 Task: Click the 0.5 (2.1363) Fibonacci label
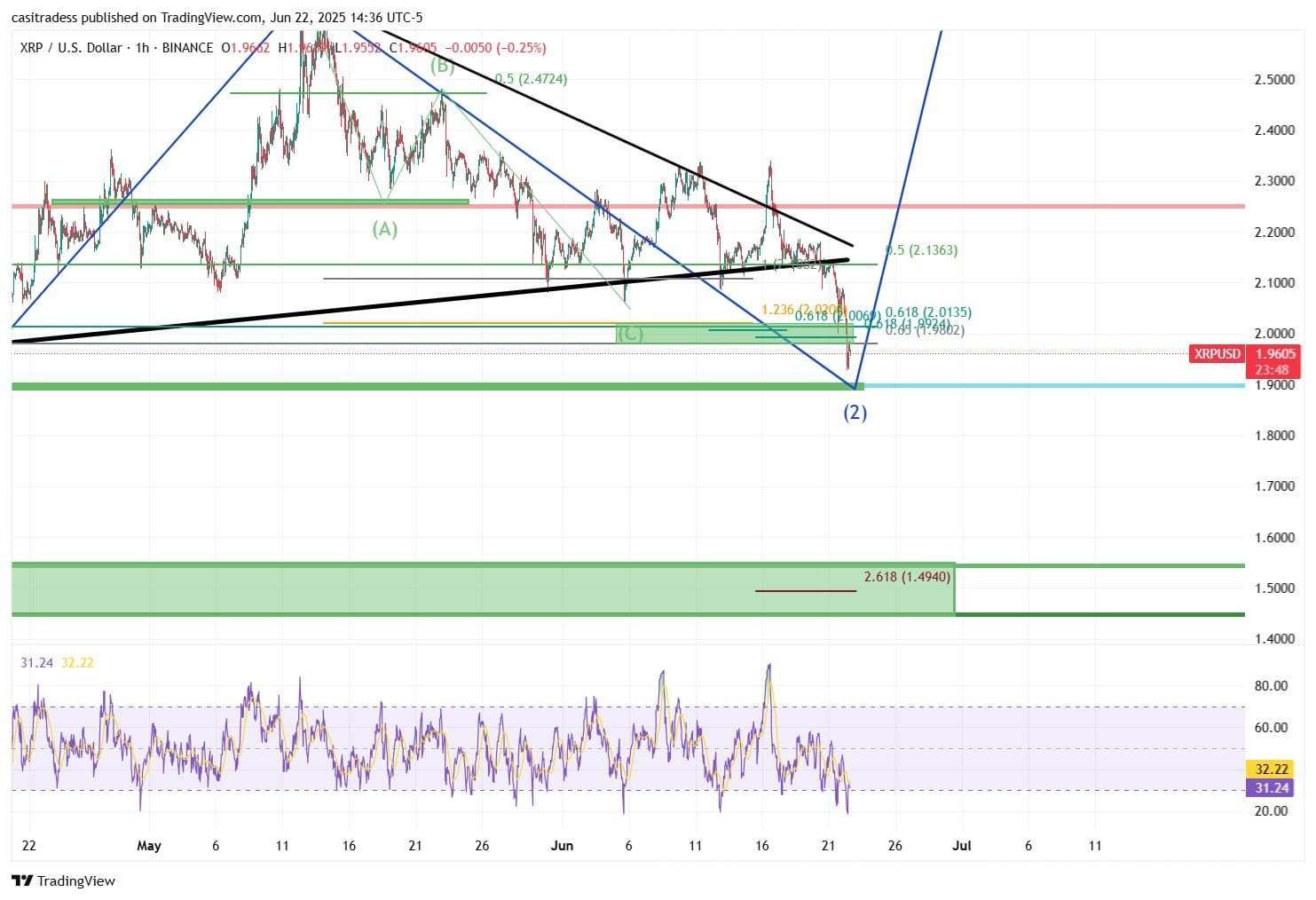[922, 249]
